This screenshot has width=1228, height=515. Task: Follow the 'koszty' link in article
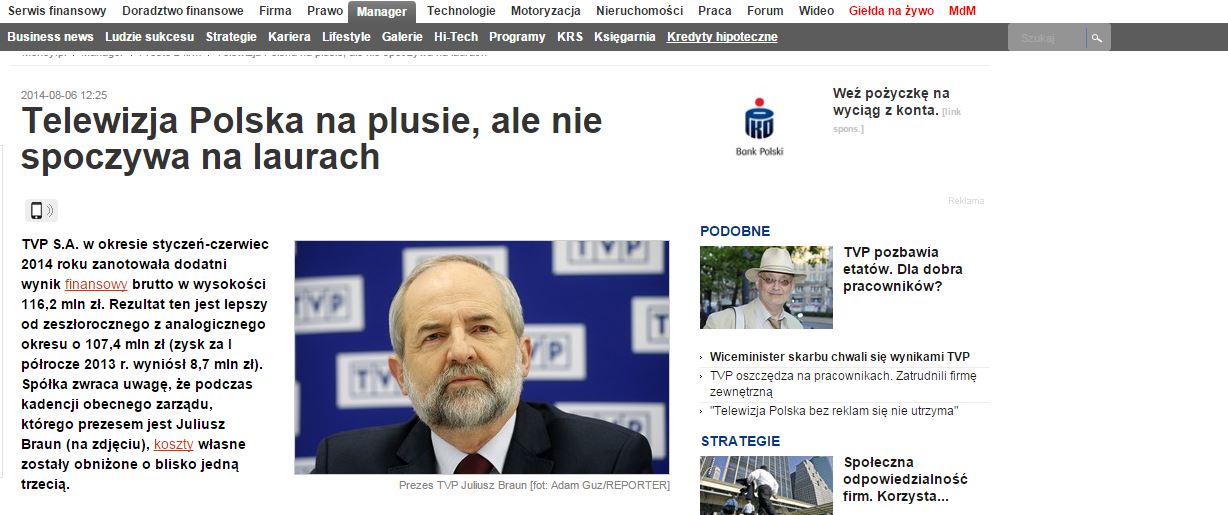tap(173, 444)
